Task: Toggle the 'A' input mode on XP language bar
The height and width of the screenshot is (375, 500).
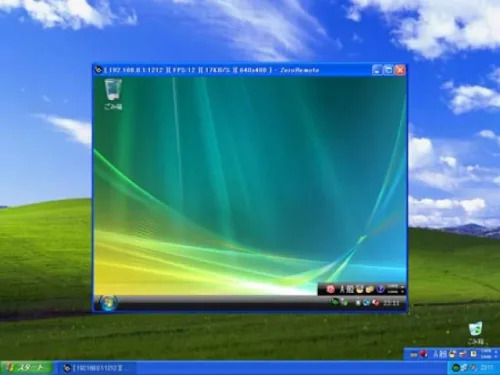Action: (436, 354)
